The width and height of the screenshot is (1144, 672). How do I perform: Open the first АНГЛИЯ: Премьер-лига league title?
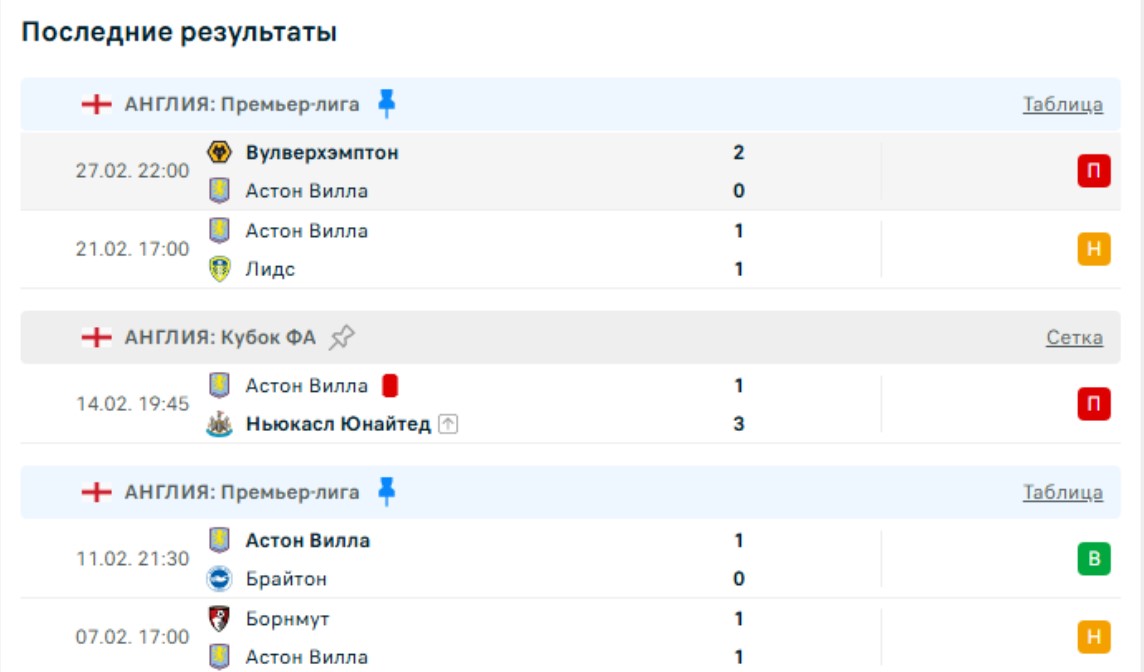coord(242,104)
